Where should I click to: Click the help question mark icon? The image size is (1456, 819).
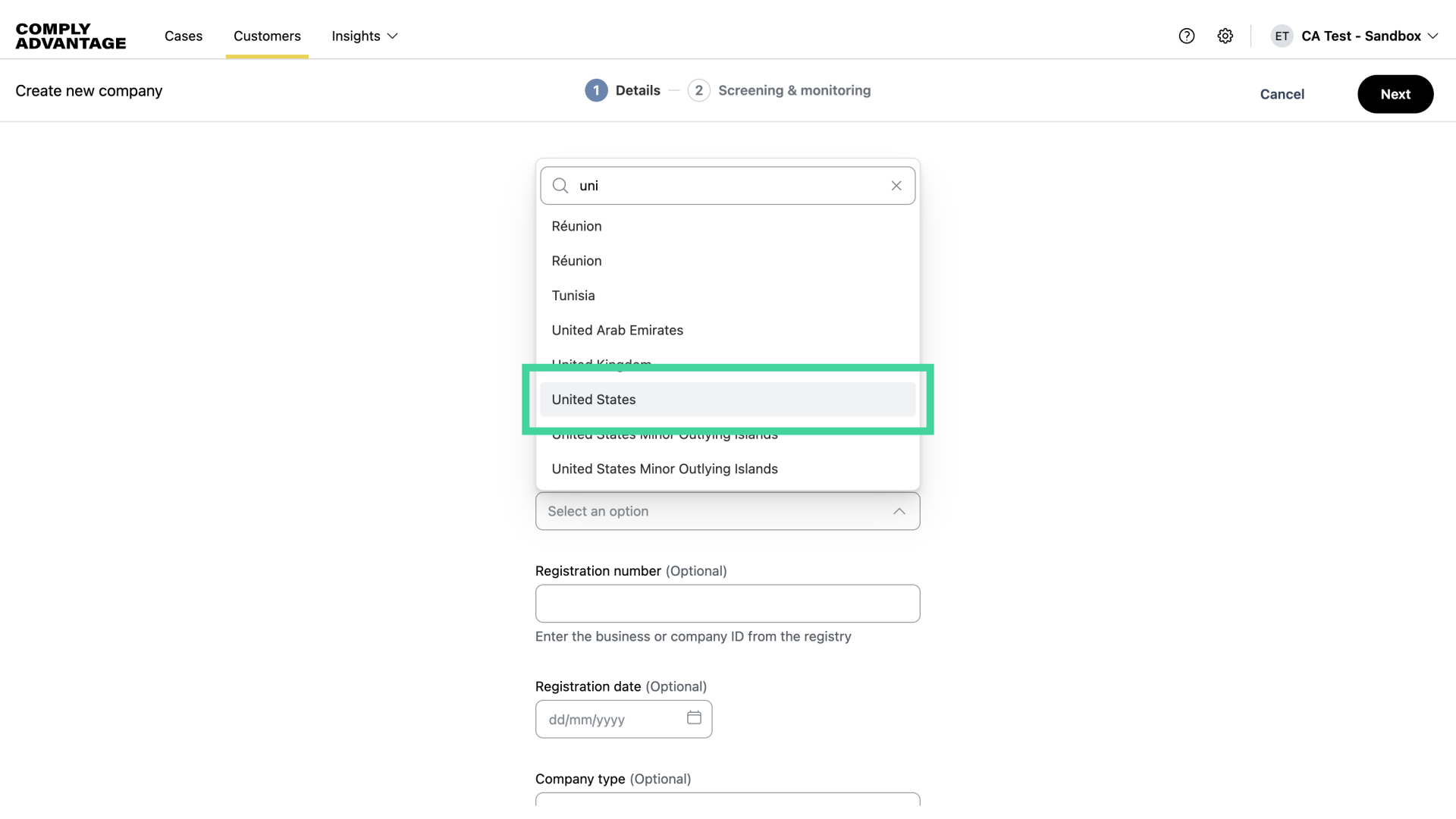coord(1187,36)
